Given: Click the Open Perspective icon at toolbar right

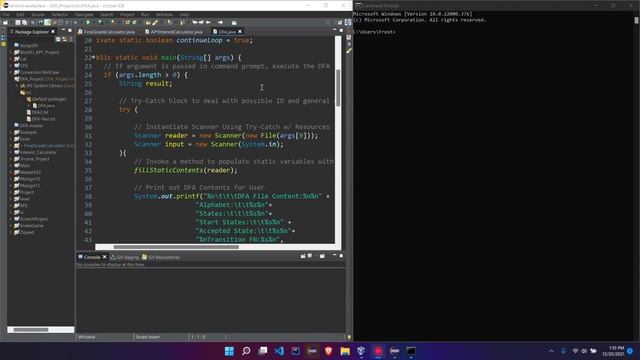Looking at the screenshot, I should 340,22.
